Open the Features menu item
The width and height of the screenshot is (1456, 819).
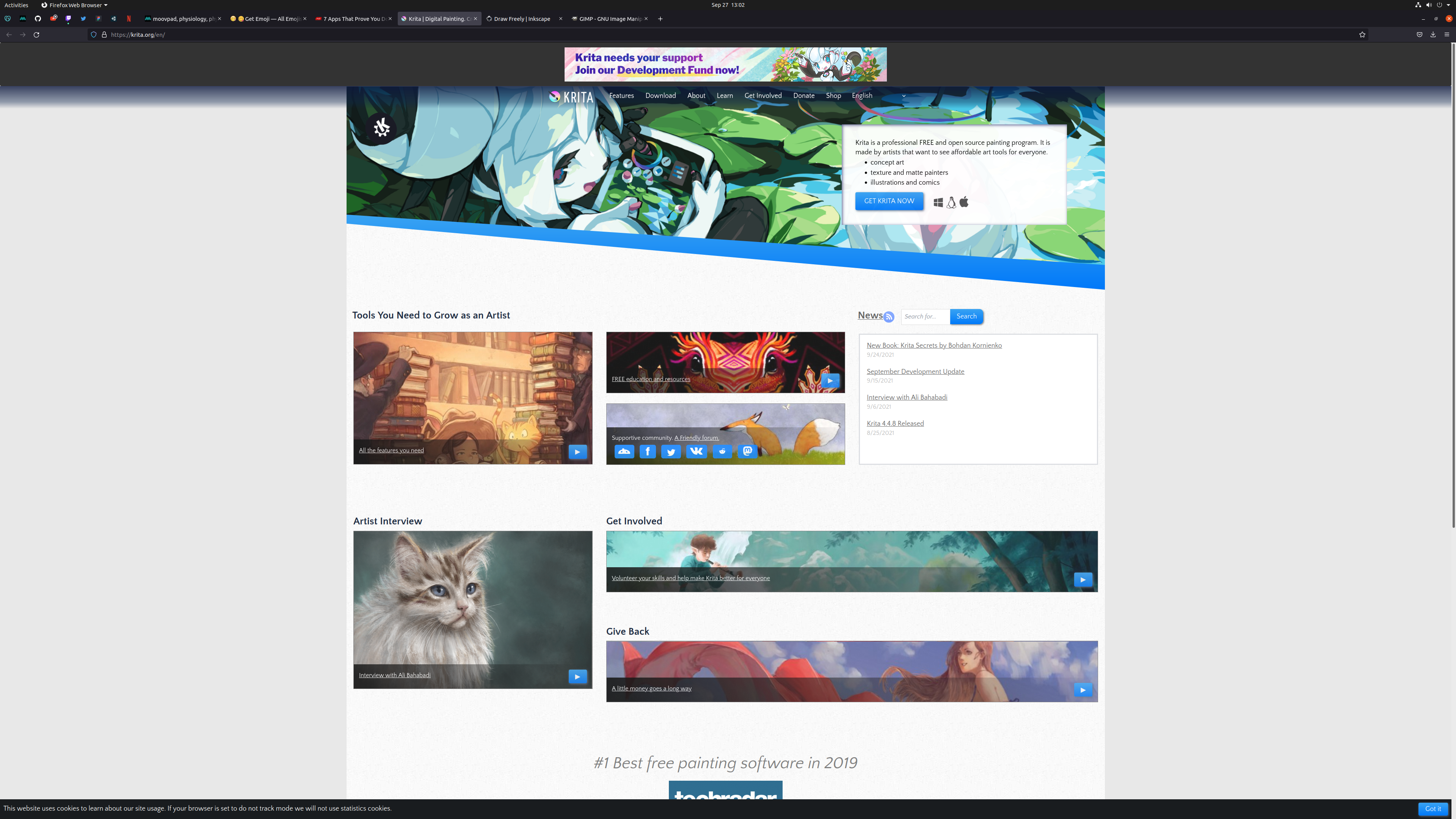click(621, 96)
